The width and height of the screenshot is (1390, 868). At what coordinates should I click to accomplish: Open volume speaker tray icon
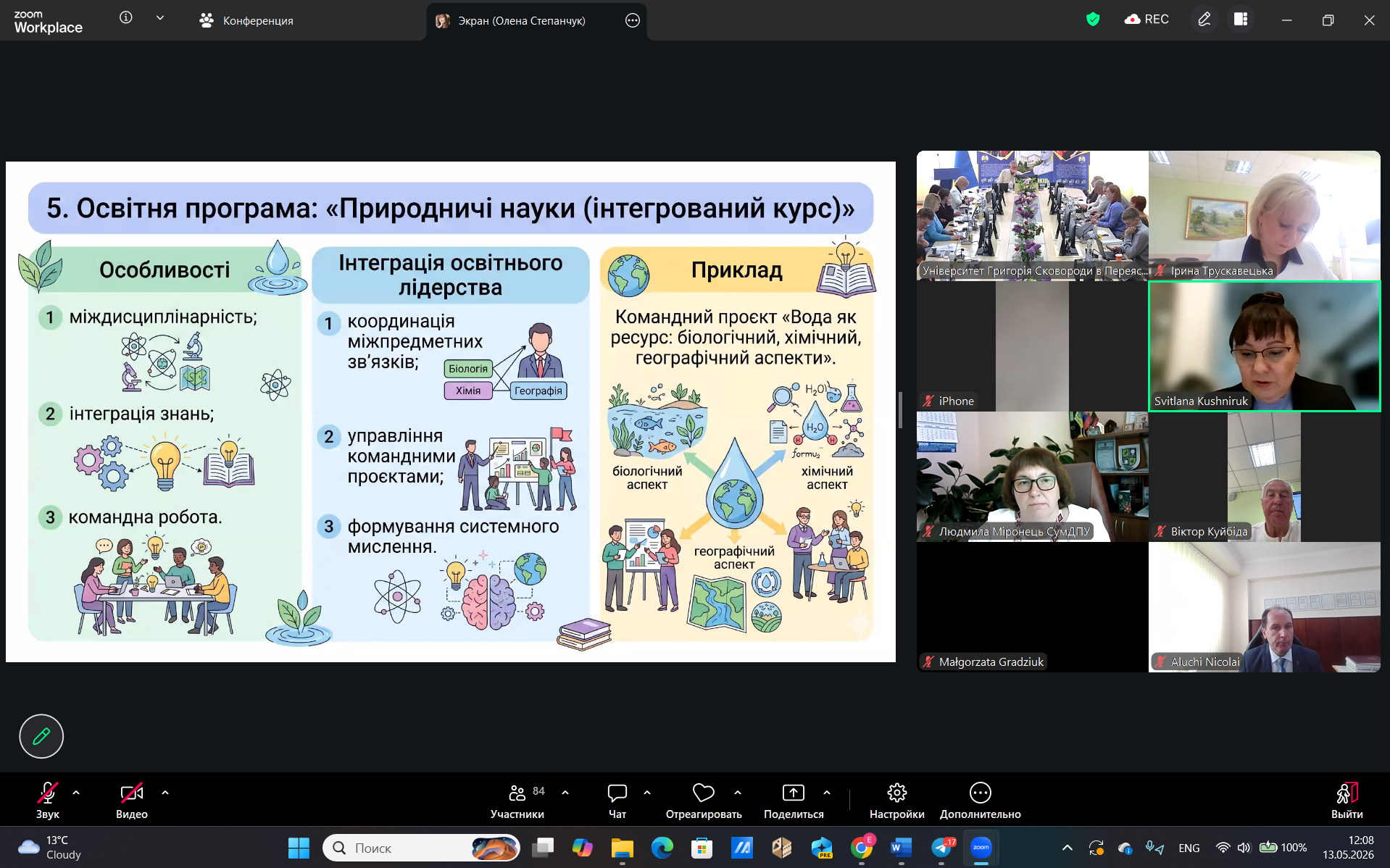[x=1244, y=848]
